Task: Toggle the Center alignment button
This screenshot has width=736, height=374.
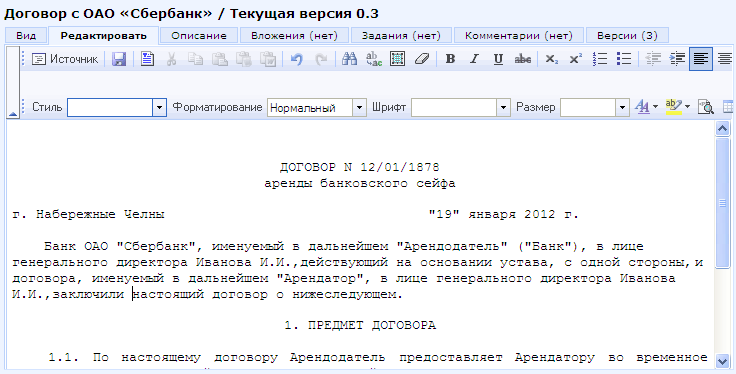Action: 725,59
